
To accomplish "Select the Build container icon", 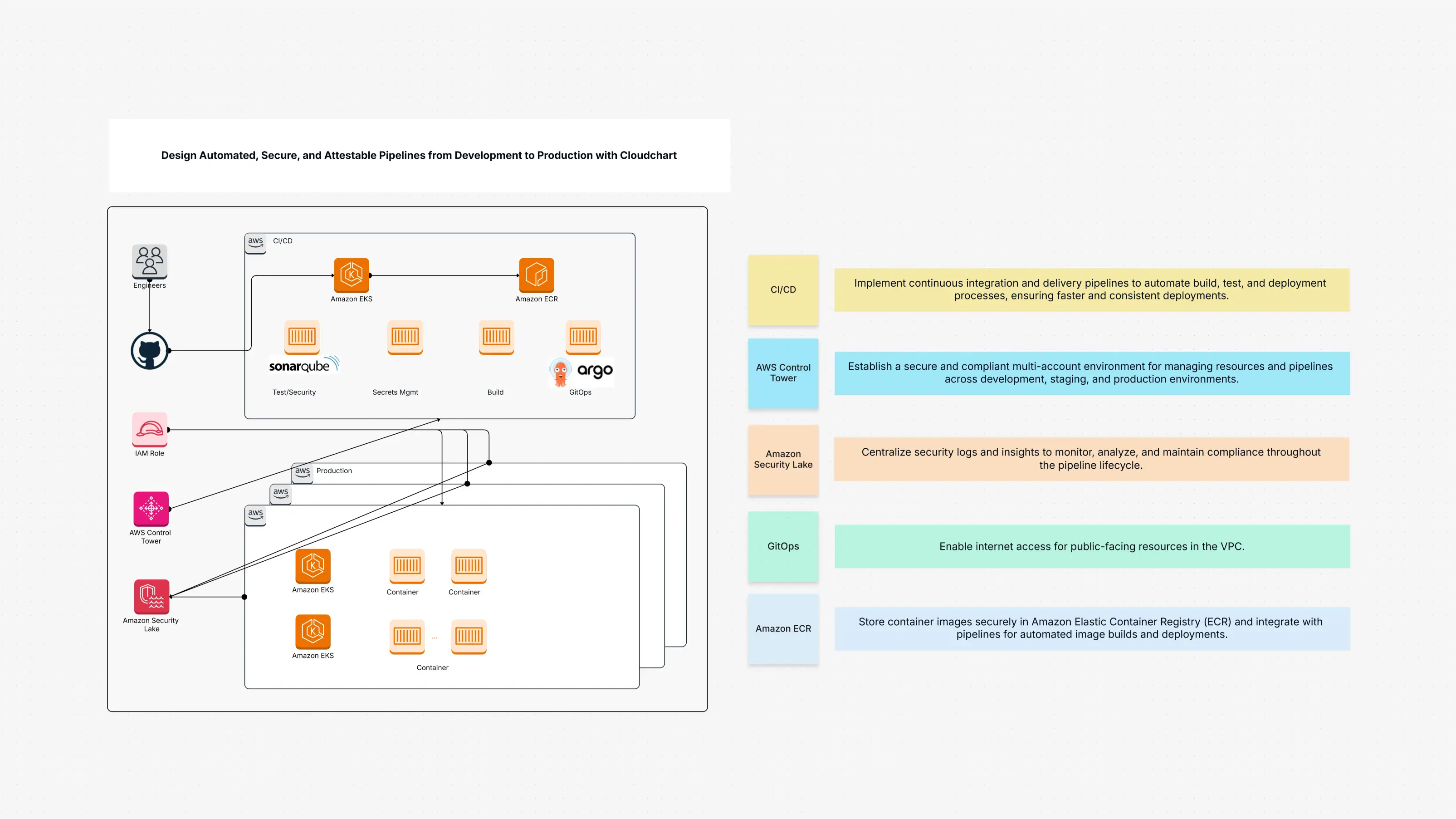I will (496, 338).
